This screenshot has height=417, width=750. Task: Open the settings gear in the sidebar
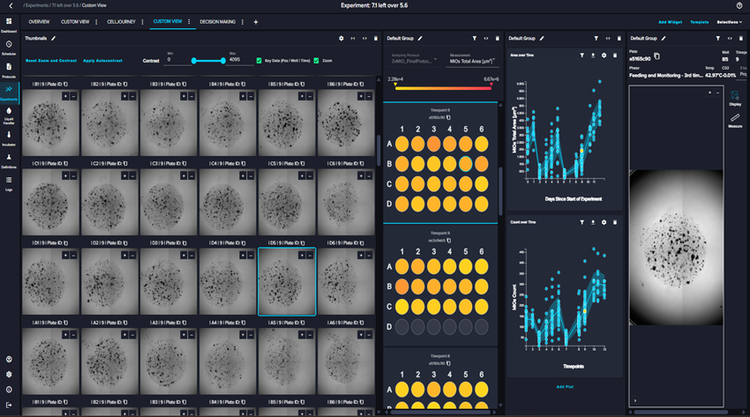click(9, 374)
